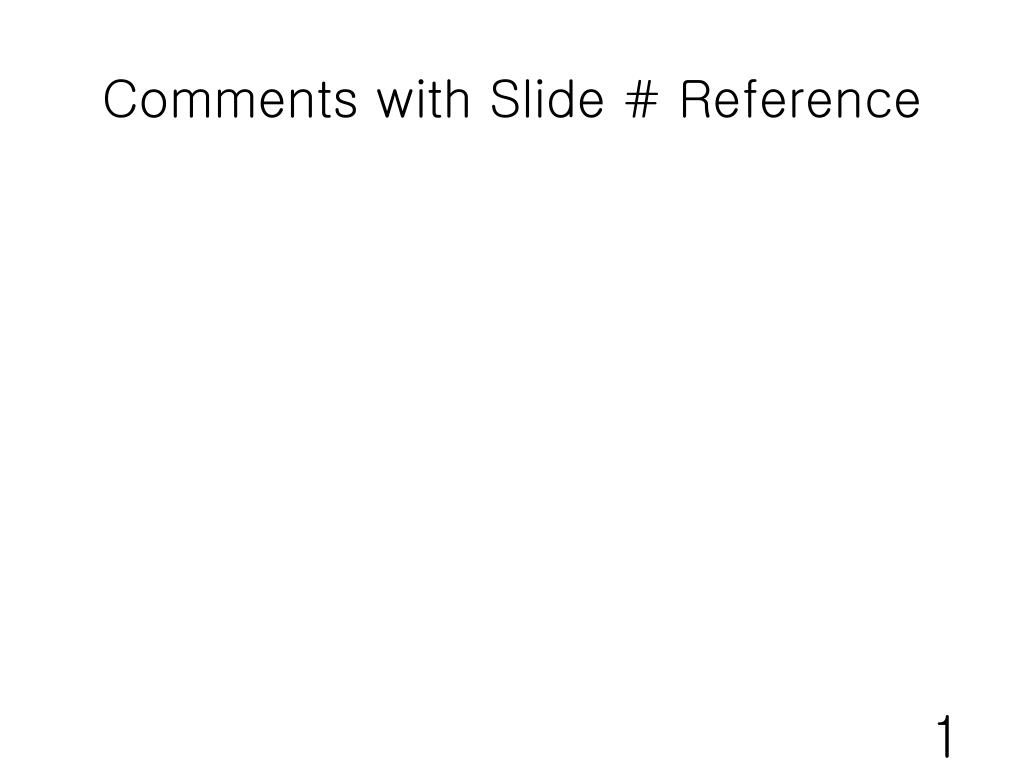Click the letter "s" ending Comments
Screen dimensions: 1024x768
(347, 104)
